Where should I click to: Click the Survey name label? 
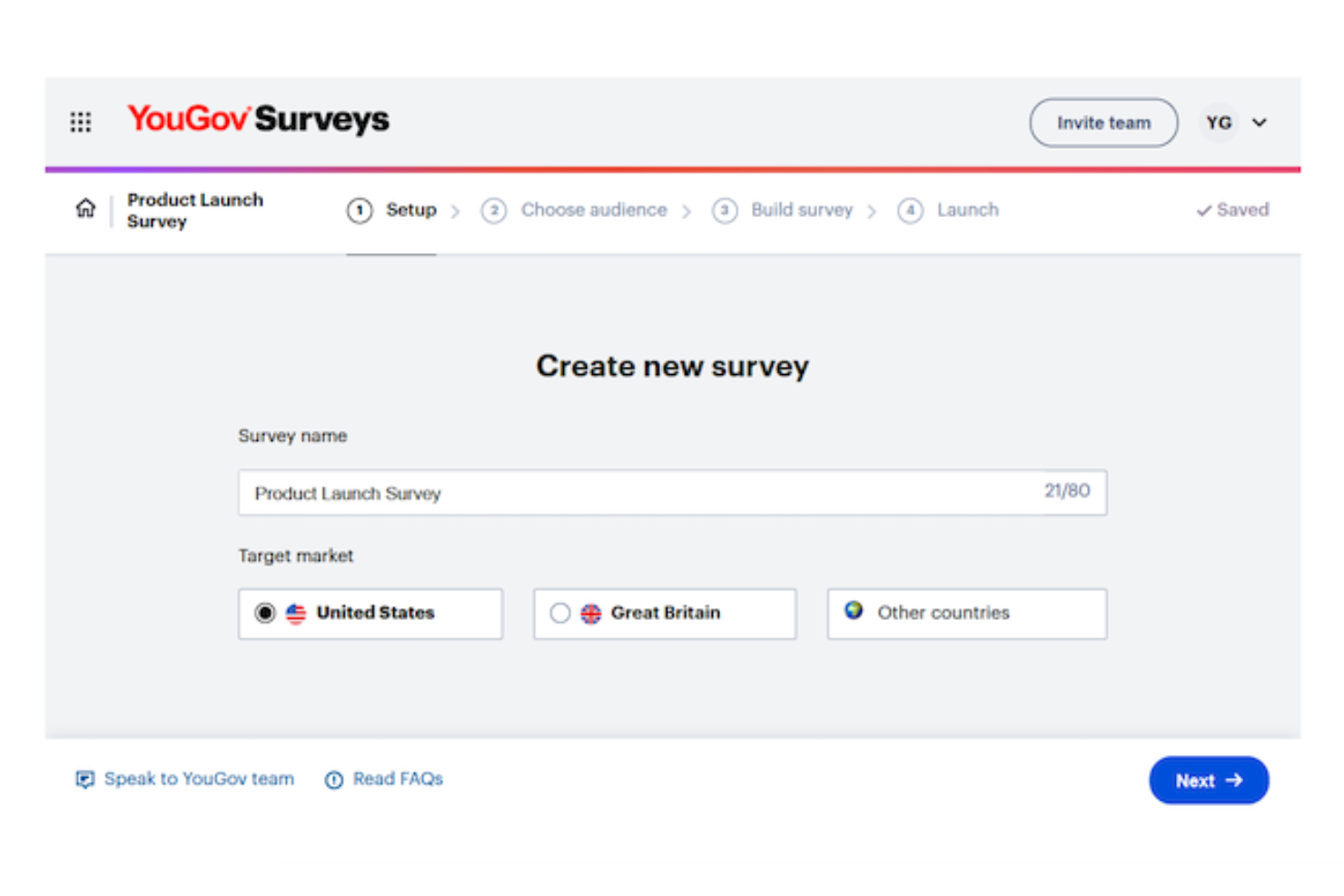coord(292,436)
